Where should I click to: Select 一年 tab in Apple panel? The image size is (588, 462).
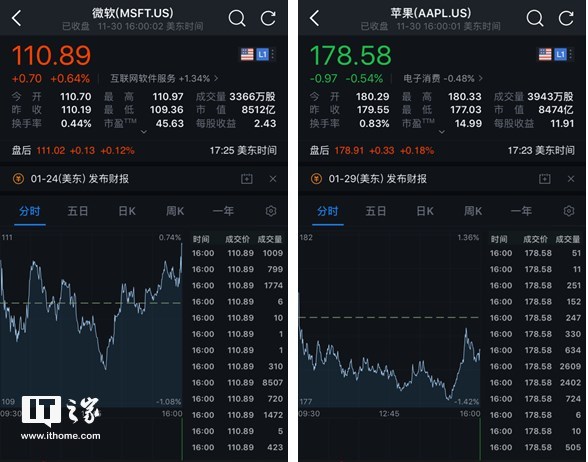[521, 211]
